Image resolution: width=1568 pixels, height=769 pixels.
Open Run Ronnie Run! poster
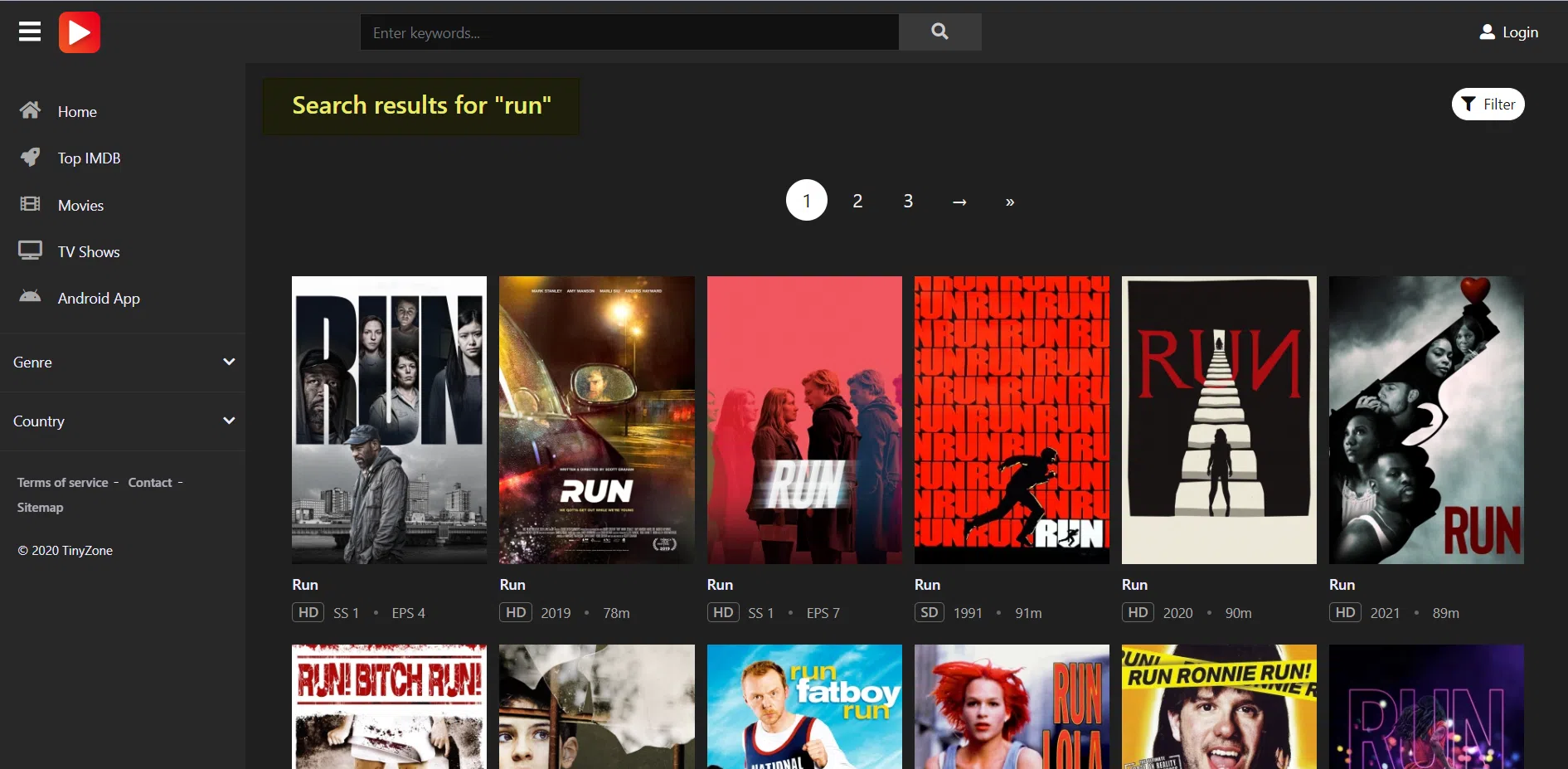[1219, 707]
